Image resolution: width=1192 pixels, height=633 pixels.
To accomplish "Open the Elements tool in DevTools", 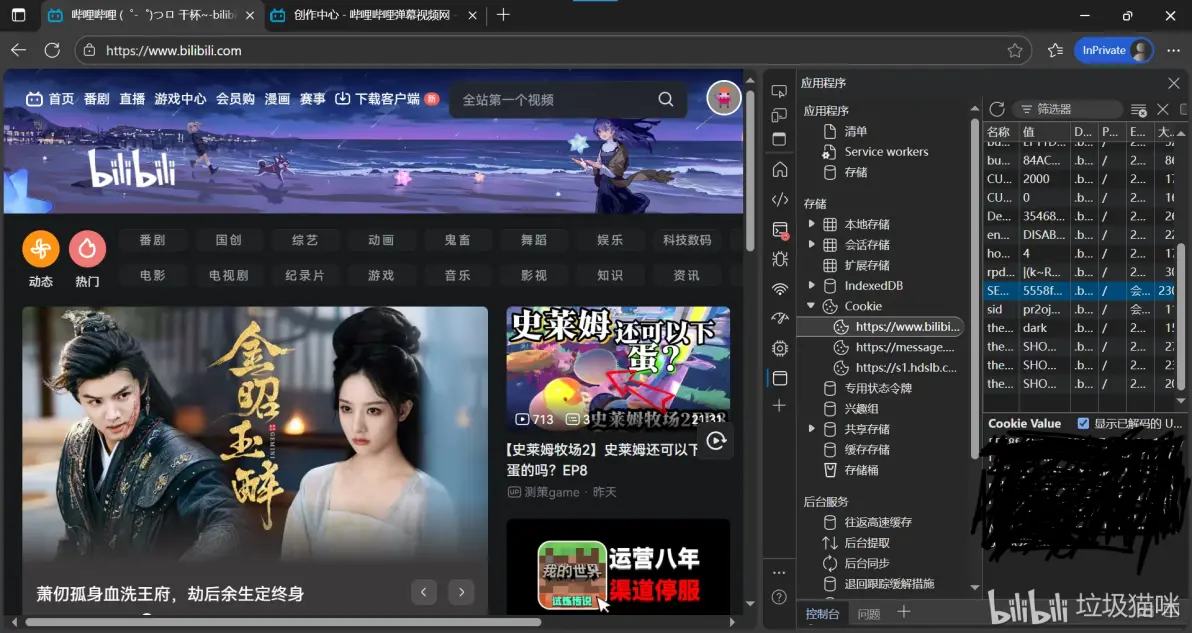I will [780, 199].
